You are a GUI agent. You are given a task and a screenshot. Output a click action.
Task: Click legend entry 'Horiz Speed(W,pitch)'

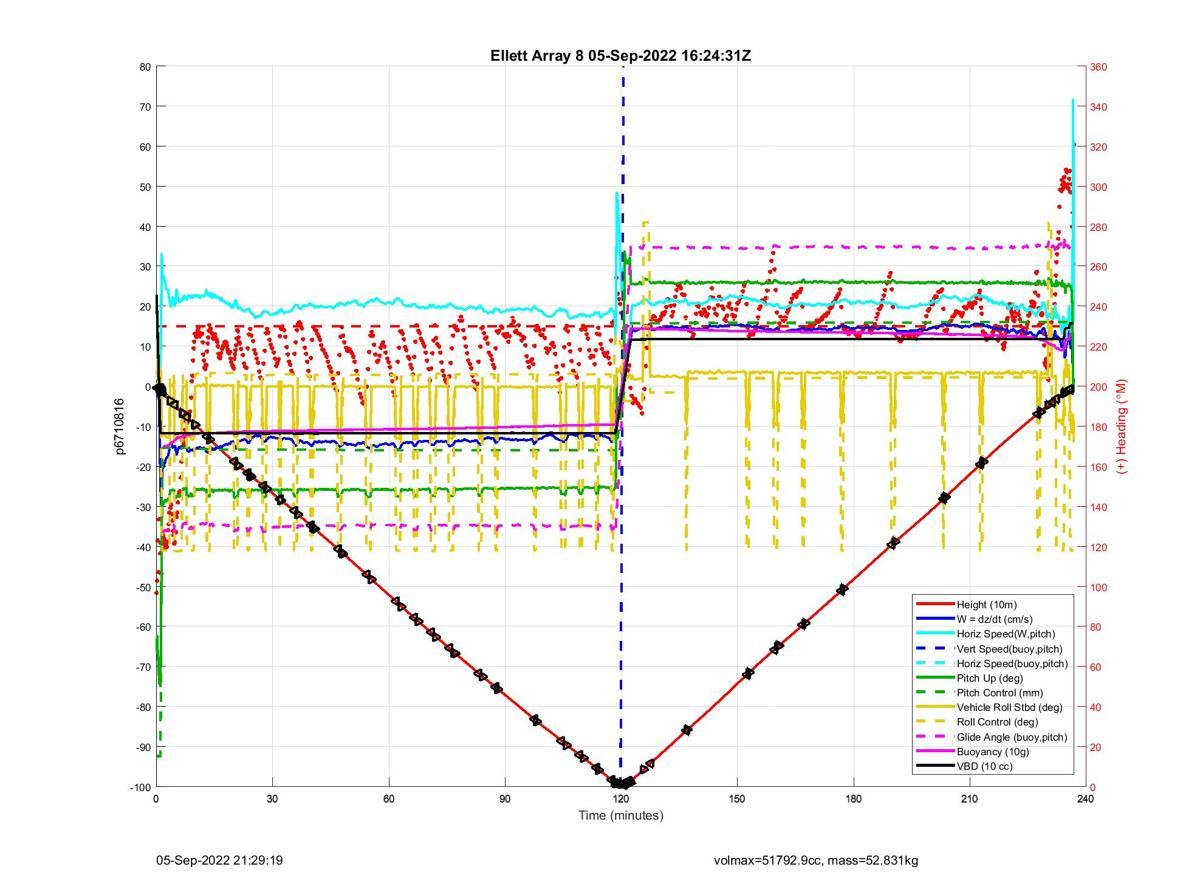click(1005, 633)
